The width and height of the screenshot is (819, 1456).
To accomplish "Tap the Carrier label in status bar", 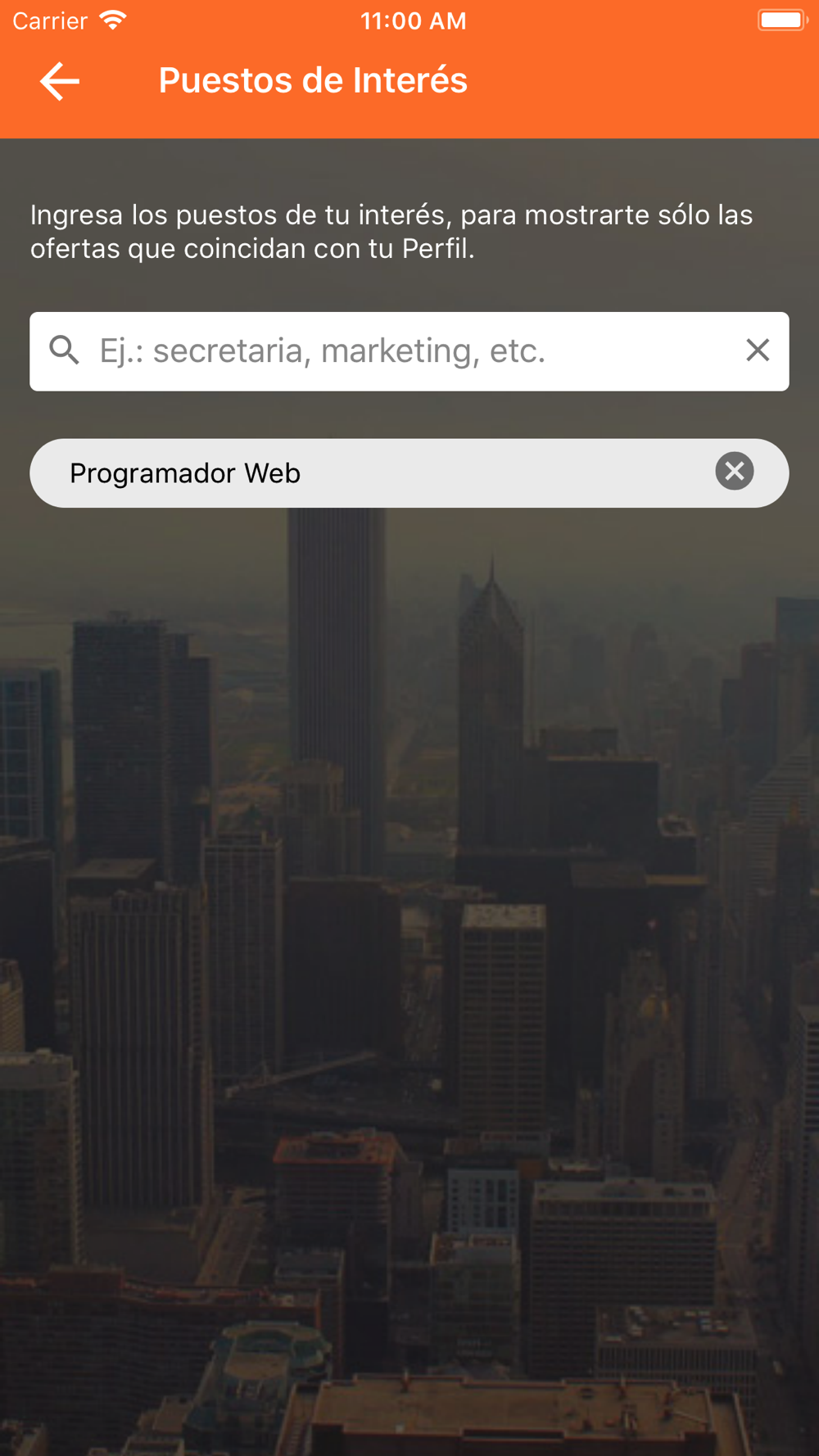I will tap(50, 20).
